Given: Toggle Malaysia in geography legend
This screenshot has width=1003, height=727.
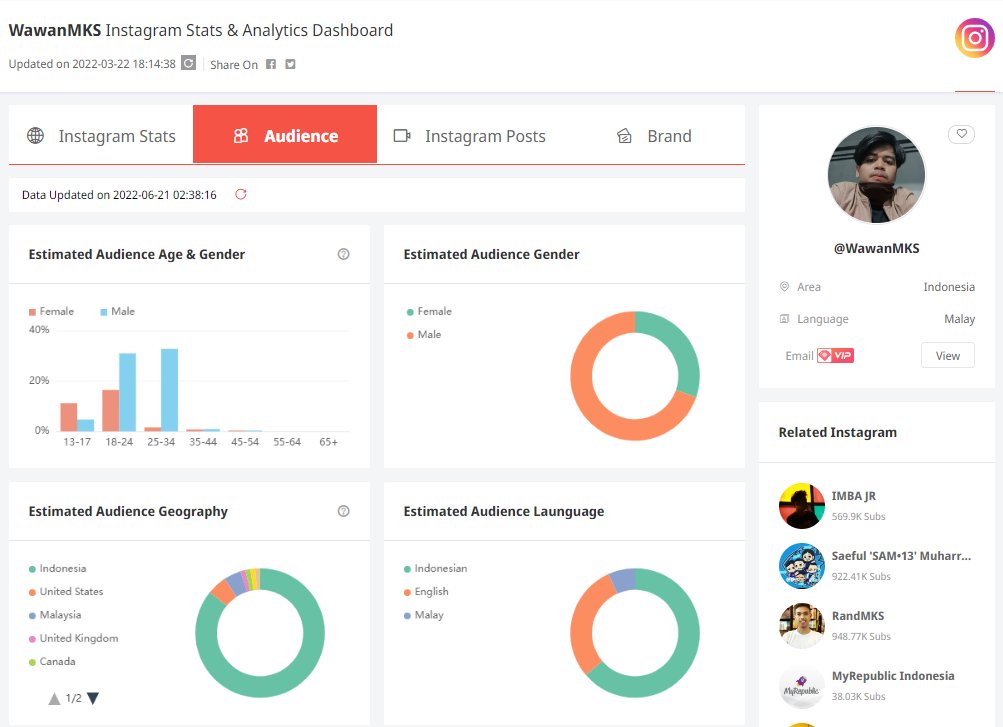Looking at the screenshot, I should click(x=55, y=615).
